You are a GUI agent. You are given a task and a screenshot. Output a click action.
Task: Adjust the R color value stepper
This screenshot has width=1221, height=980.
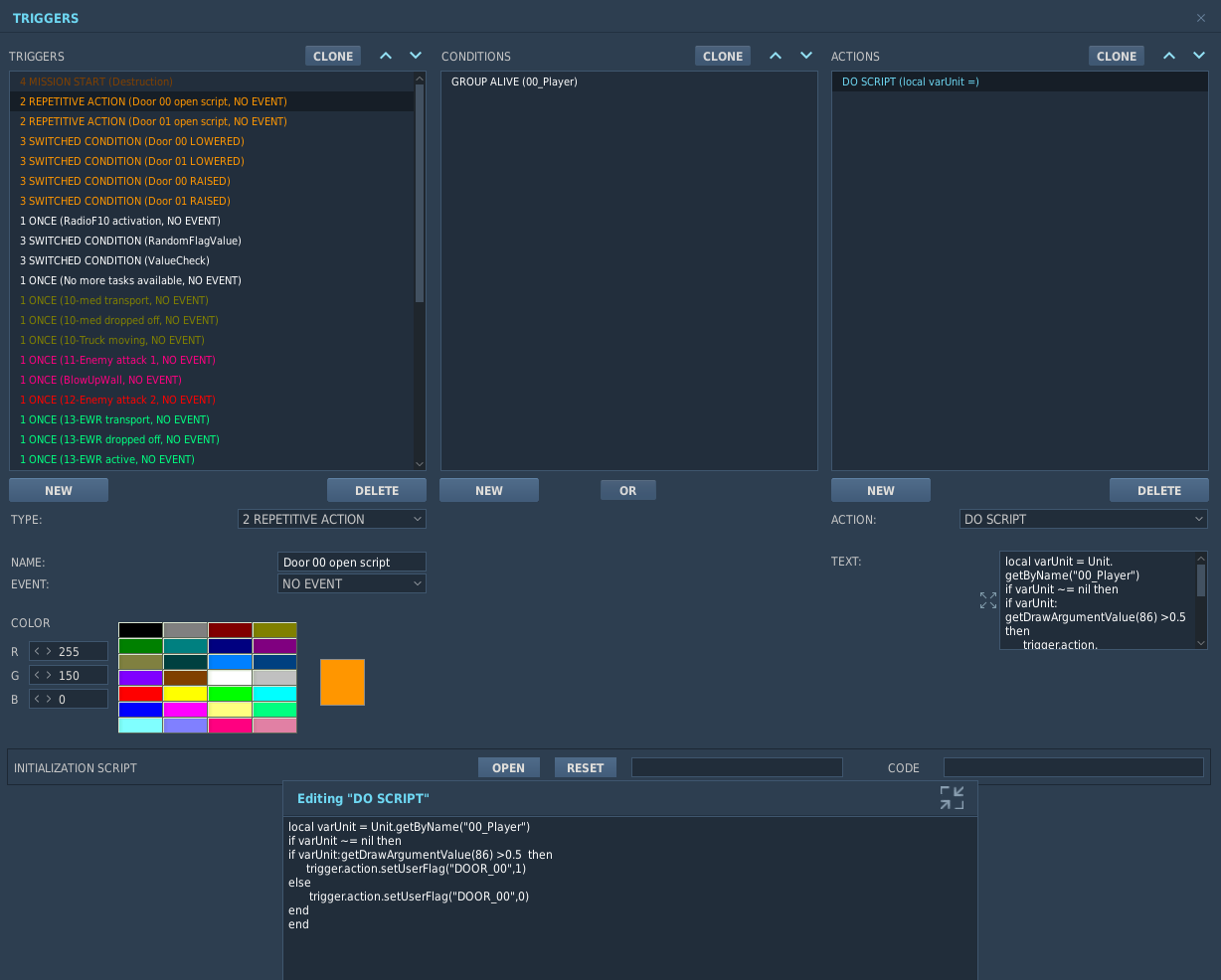point(69,651)
